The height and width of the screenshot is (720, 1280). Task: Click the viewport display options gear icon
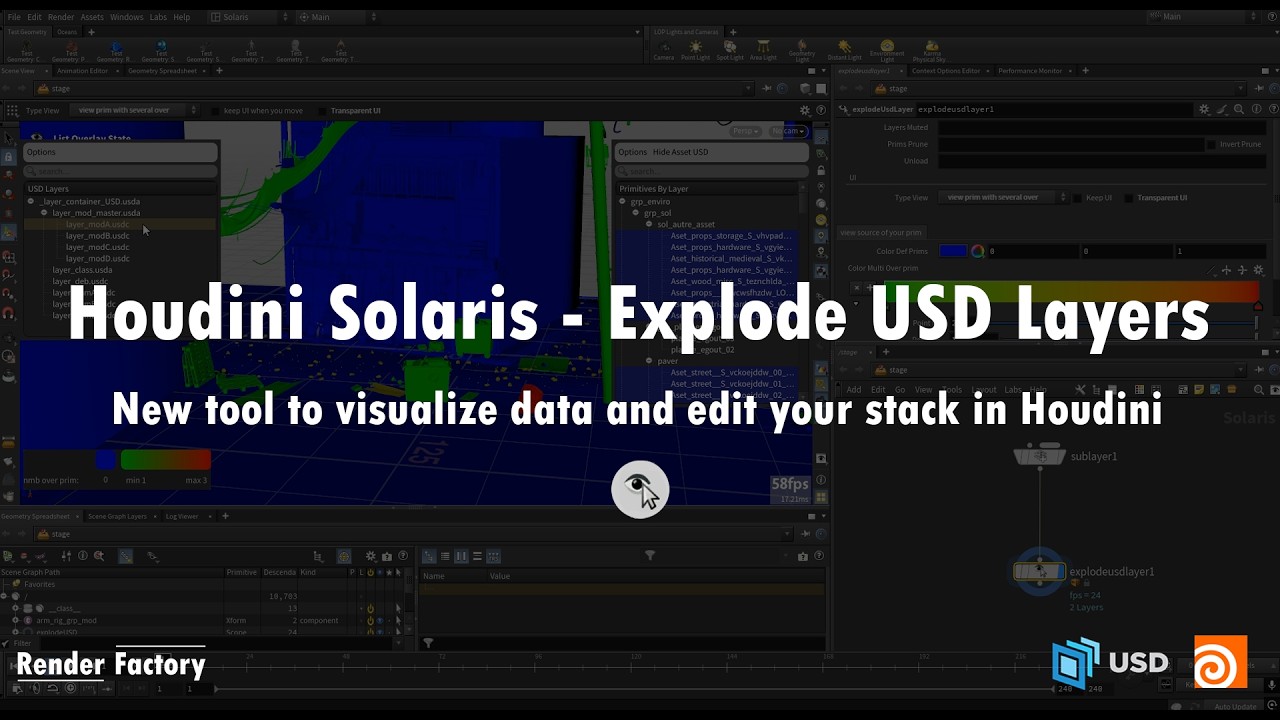point(805,110)
